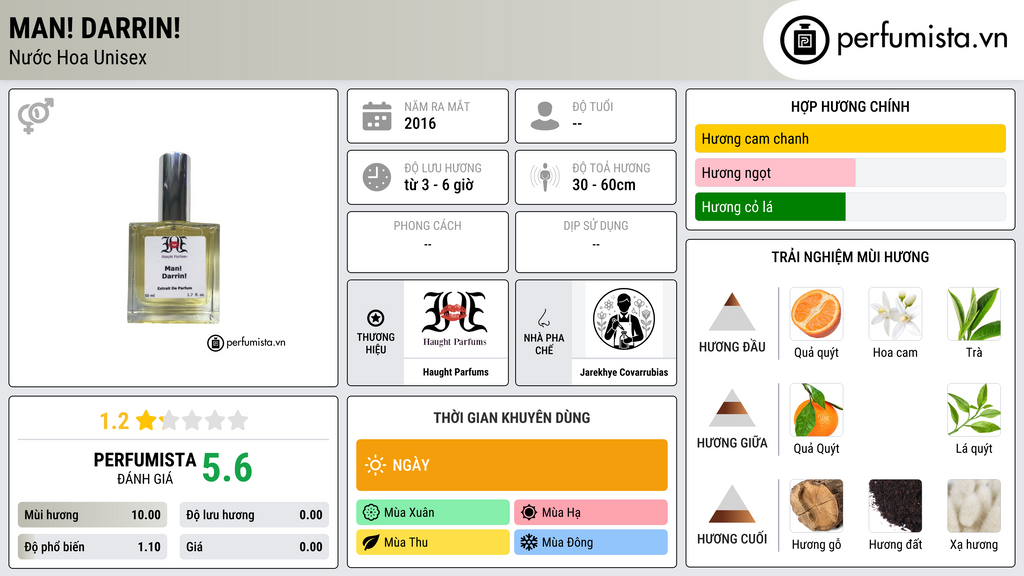Click the Perfumista 5.6 rating score
Viewport: 1024px width, 576px height.
click(227, 468)
